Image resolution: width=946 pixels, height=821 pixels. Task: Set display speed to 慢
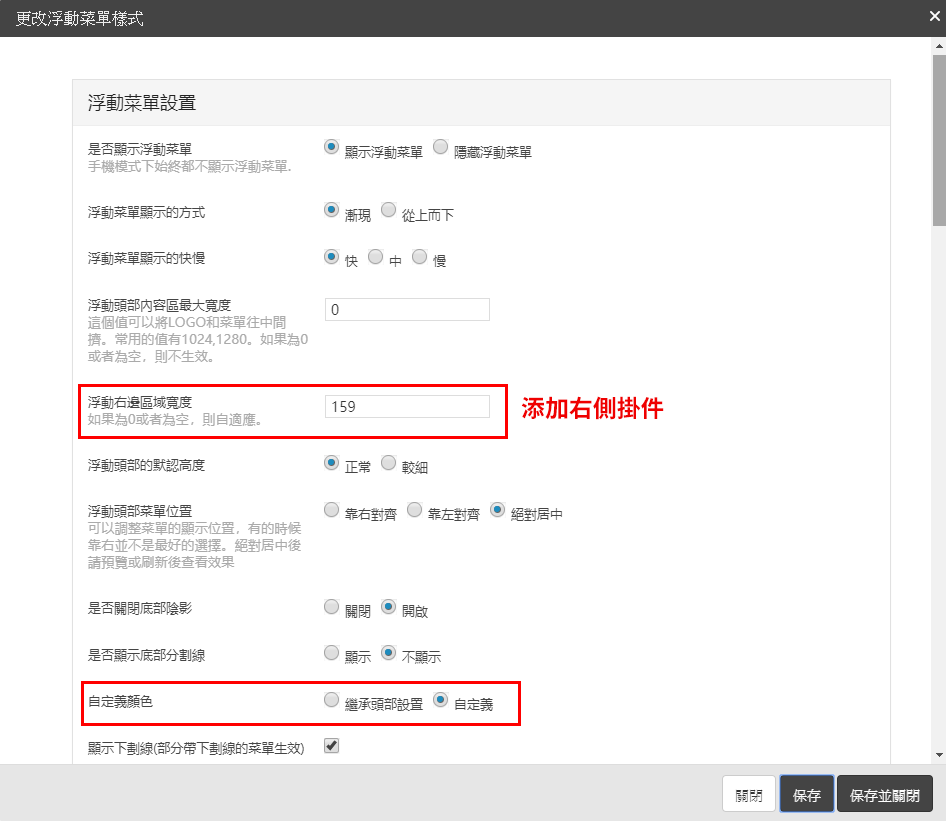click(x=419, y=256)
